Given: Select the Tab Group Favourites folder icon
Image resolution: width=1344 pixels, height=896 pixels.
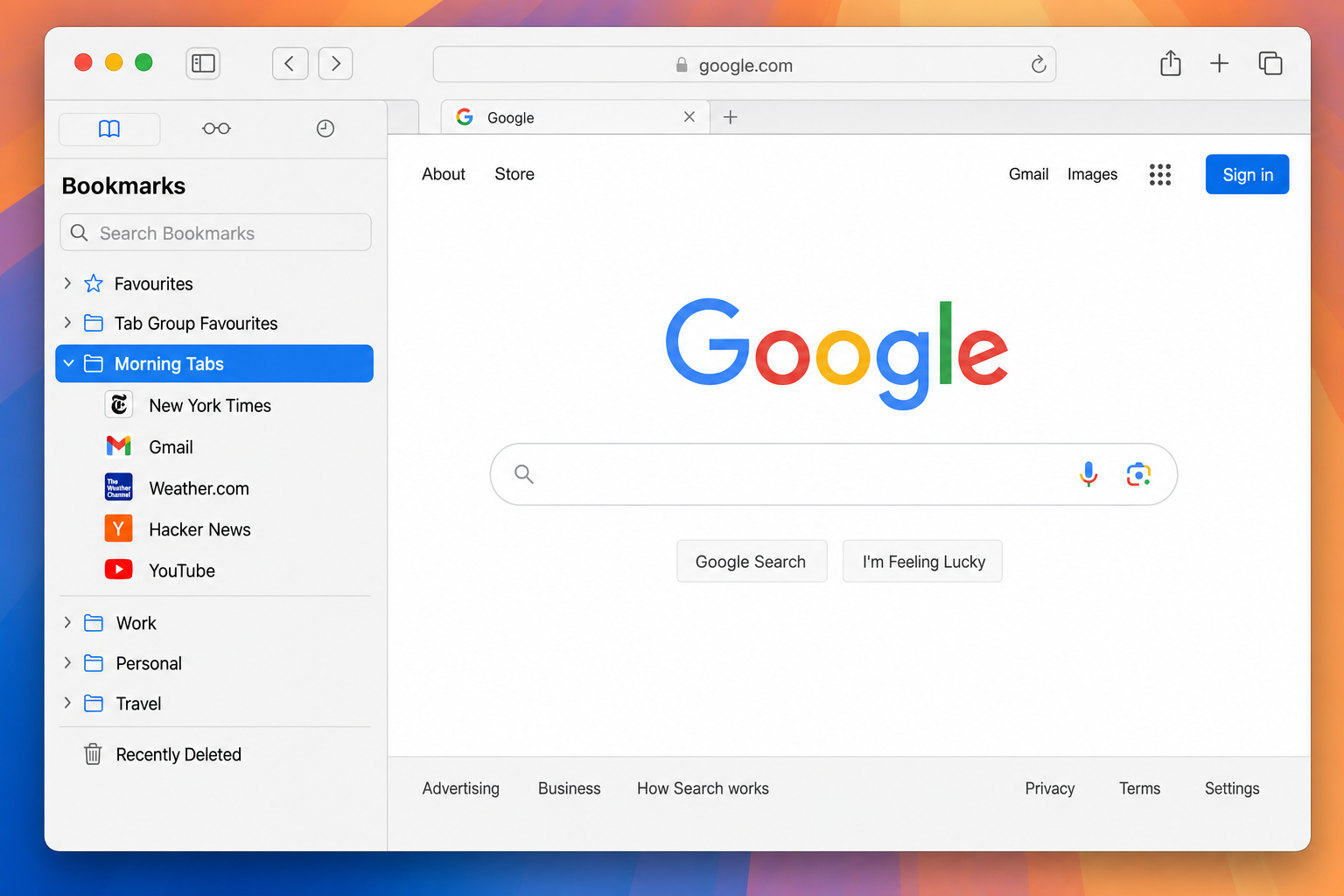Looking at the screenshot, I should [x=94, y=323].
